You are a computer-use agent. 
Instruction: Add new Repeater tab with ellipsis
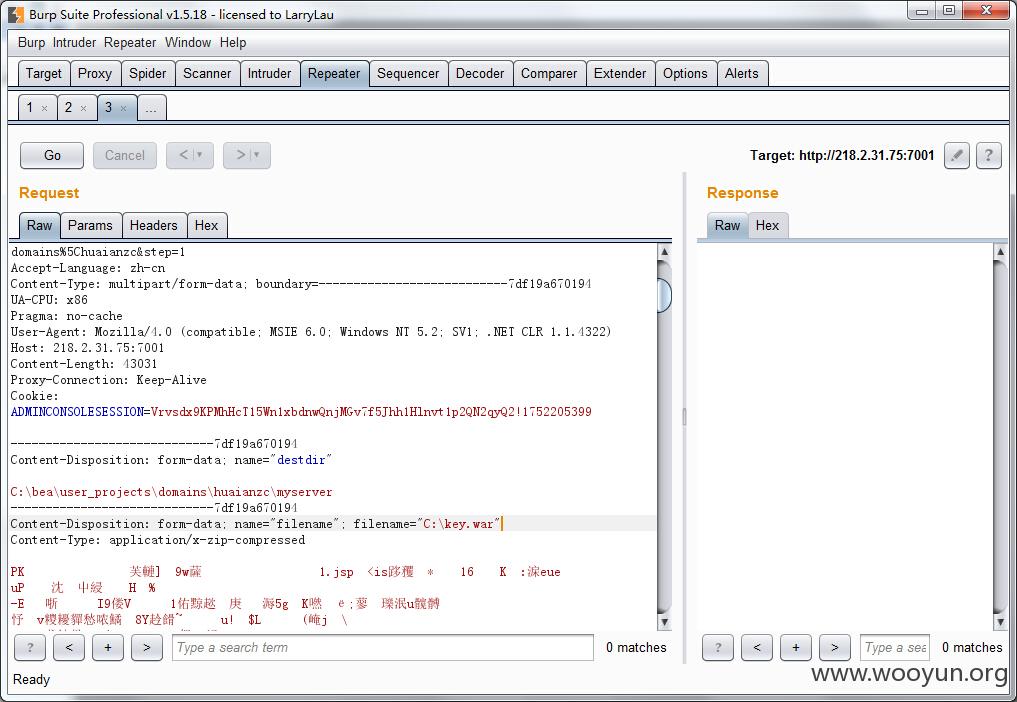[151, 108]
